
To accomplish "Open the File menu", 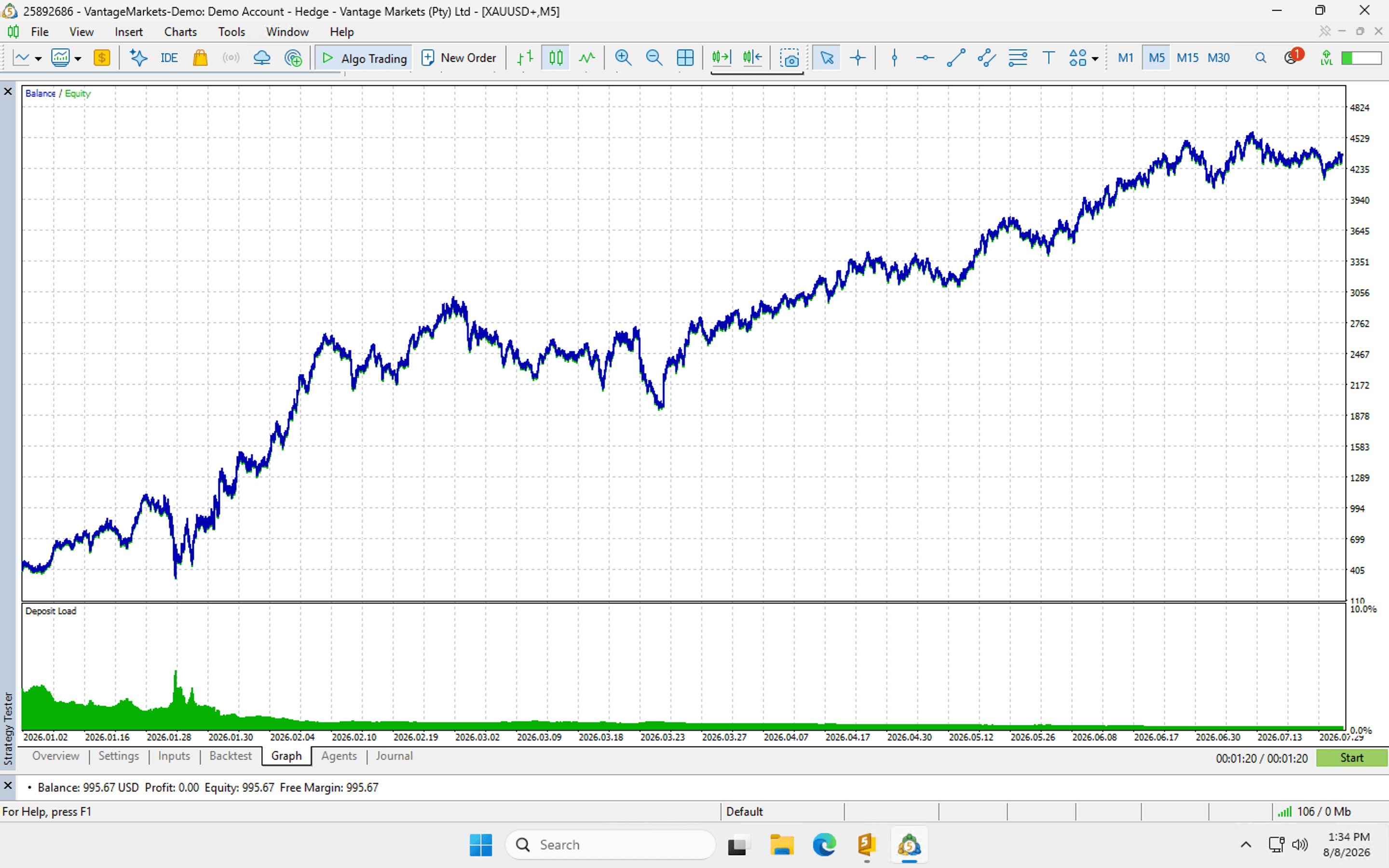I will click(40, 32).
